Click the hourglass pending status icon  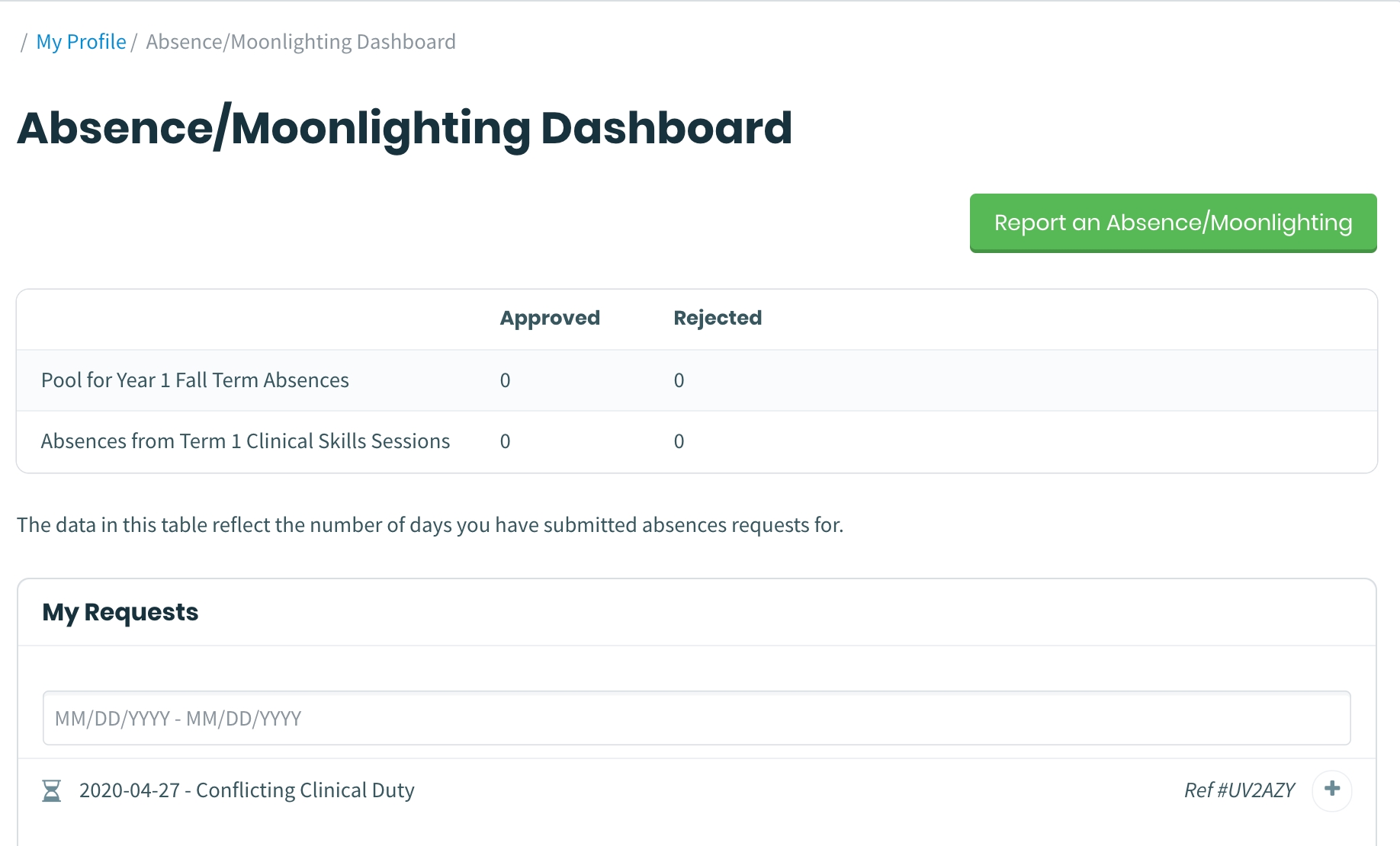(51, 790)
